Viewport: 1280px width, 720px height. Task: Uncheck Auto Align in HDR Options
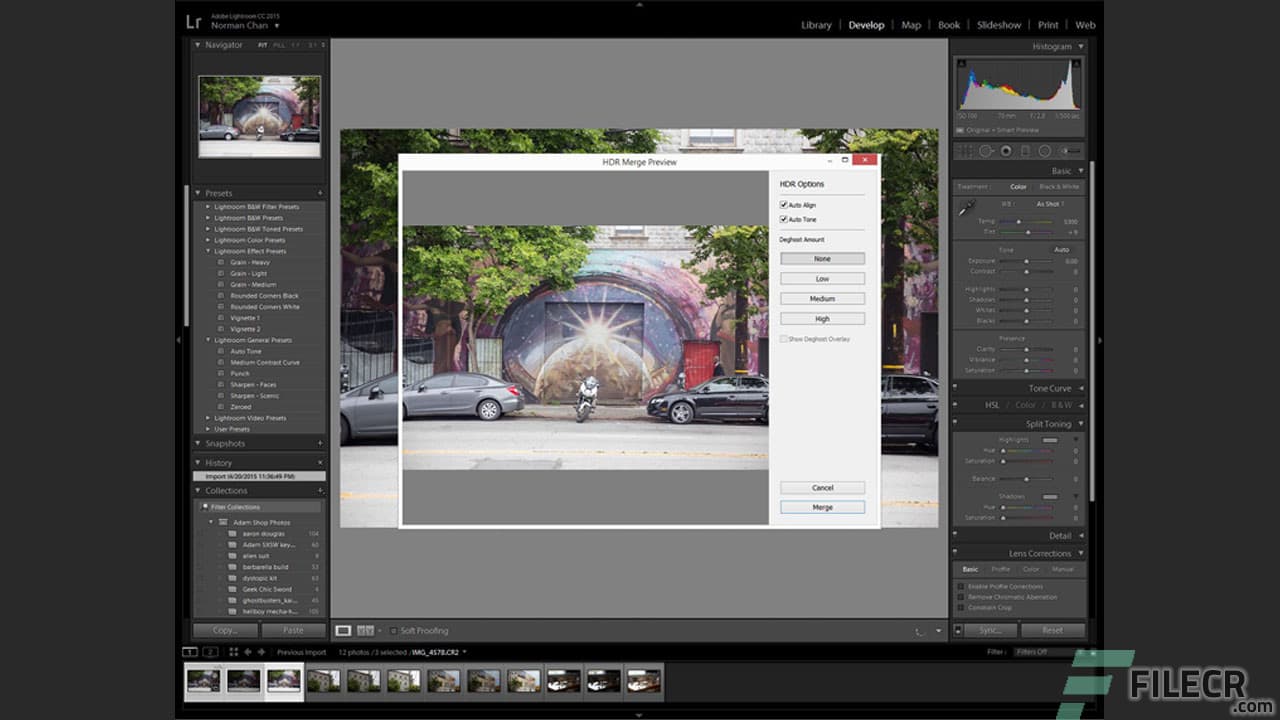coord(785,204)
